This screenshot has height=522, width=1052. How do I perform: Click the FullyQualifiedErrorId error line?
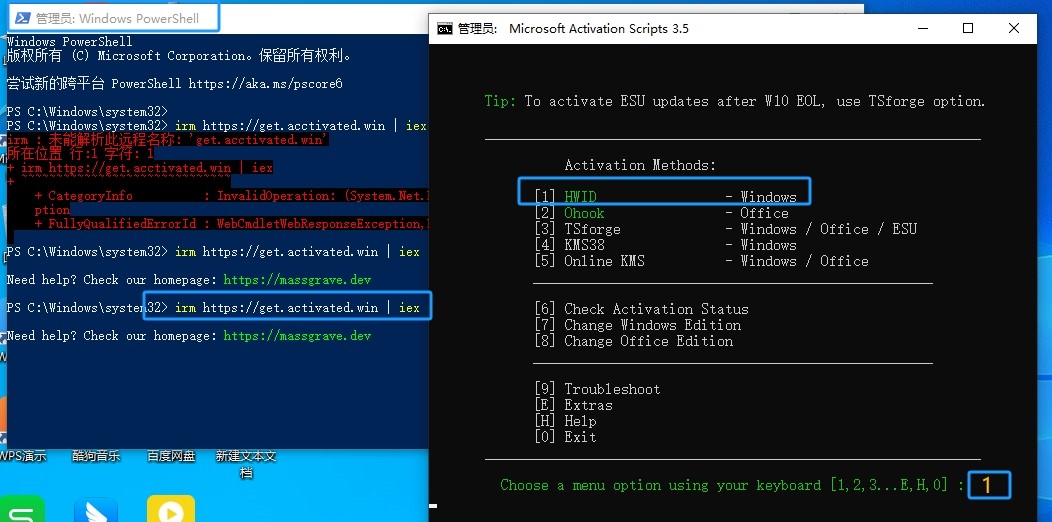[x=231, y=223]
